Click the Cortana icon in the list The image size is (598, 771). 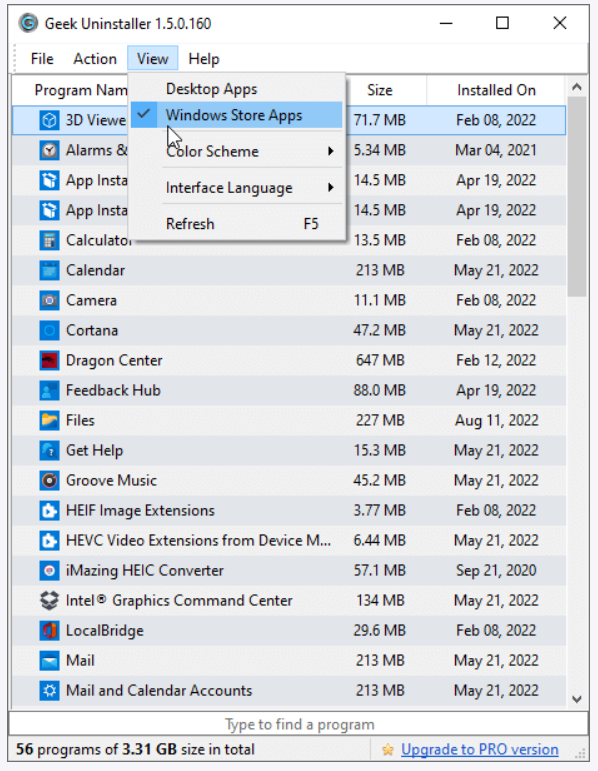49,330
